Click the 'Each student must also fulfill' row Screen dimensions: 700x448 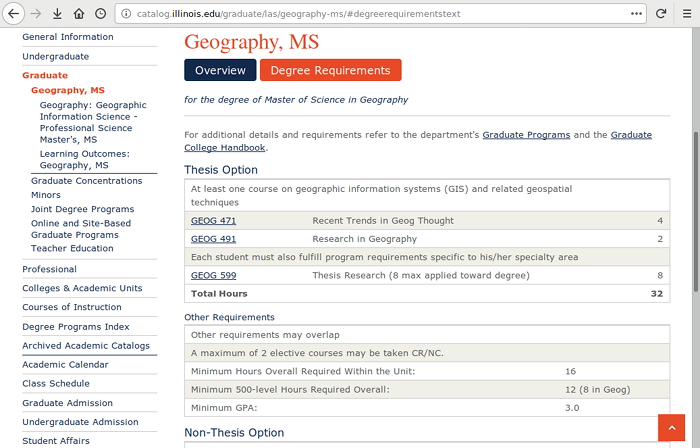coord(427,257)
